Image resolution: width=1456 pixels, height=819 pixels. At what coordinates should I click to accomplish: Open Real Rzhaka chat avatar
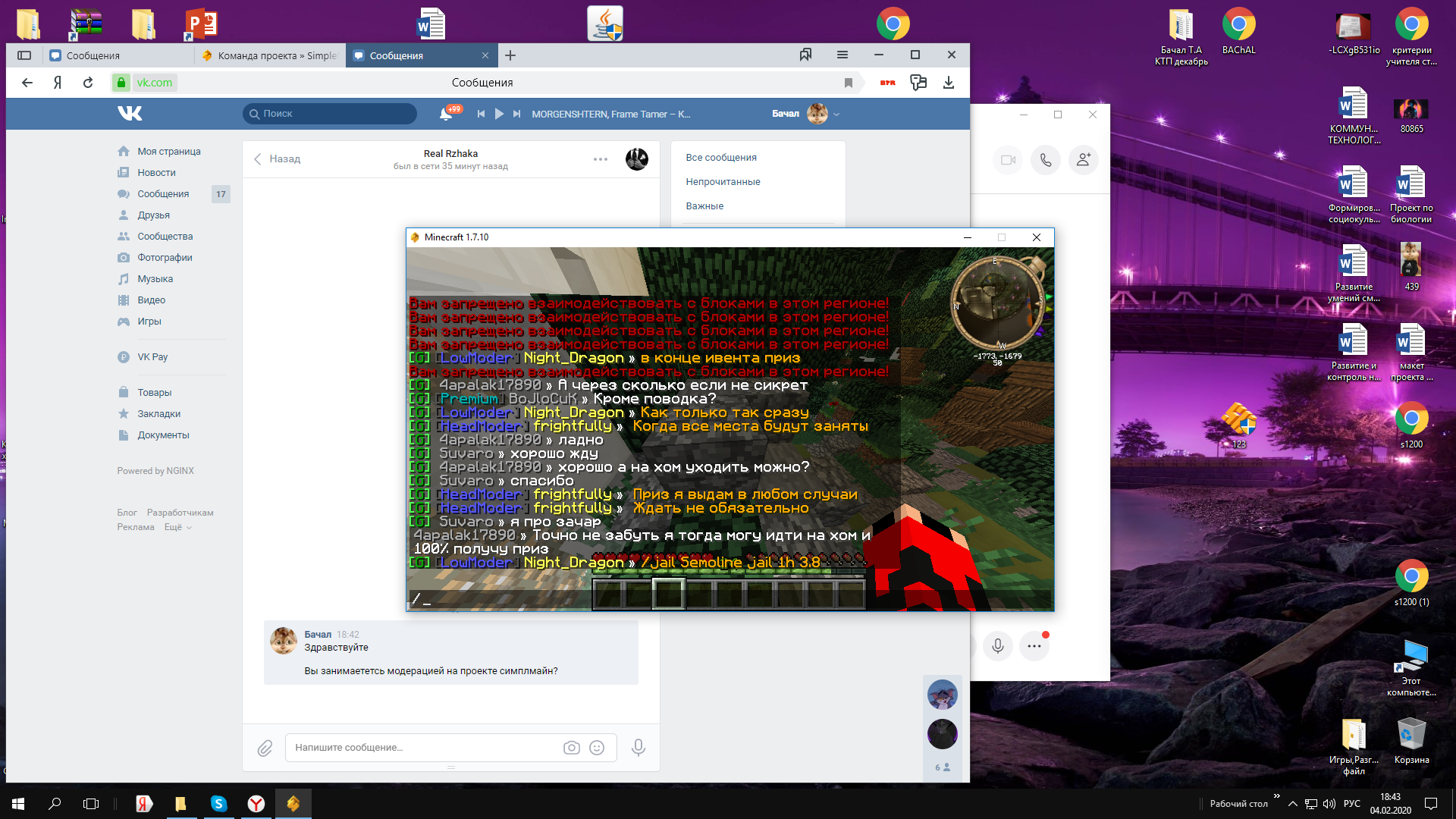coord(637,159)
